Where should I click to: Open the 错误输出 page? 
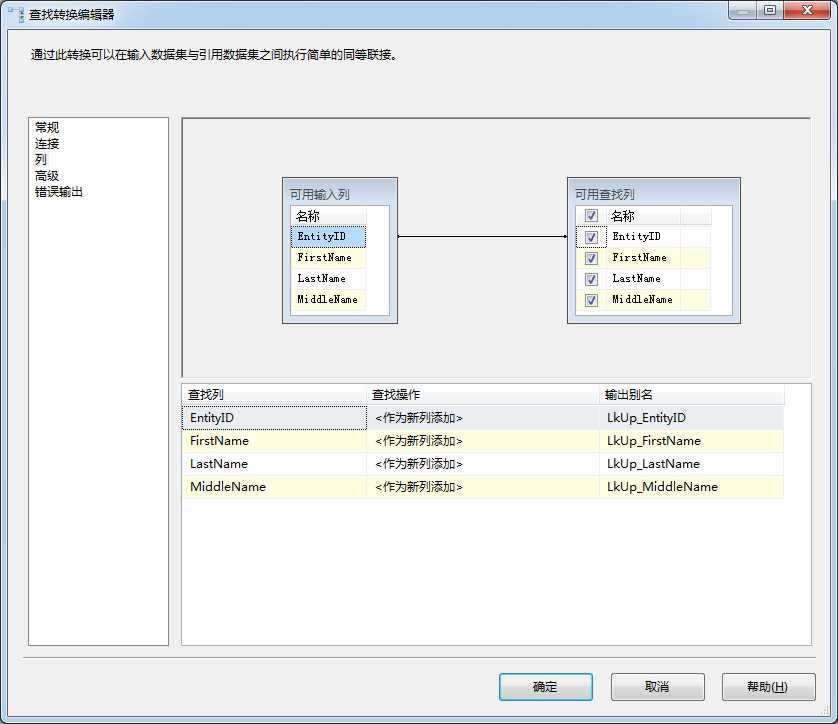59,191
